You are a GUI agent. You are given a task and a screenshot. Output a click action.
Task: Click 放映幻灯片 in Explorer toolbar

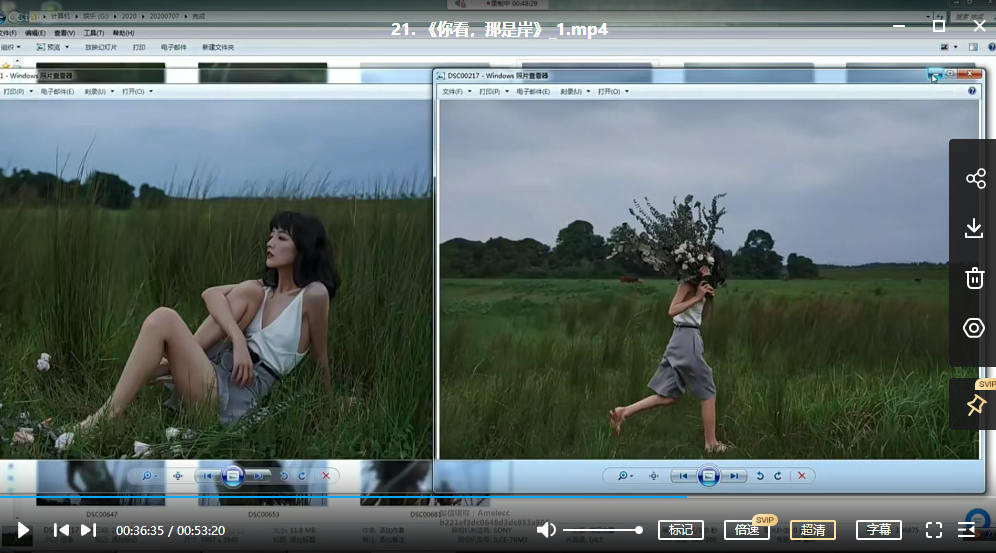click(101, 47)
